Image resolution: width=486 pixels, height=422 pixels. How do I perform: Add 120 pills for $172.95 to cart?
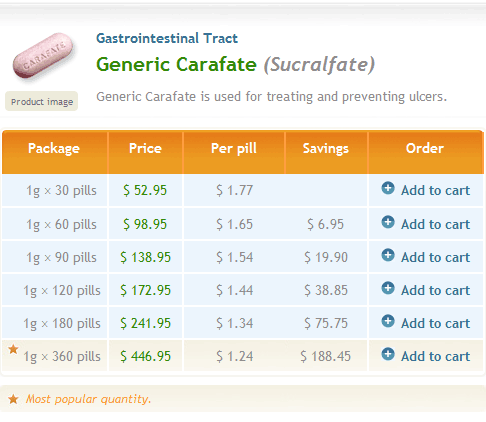point(435,290)
